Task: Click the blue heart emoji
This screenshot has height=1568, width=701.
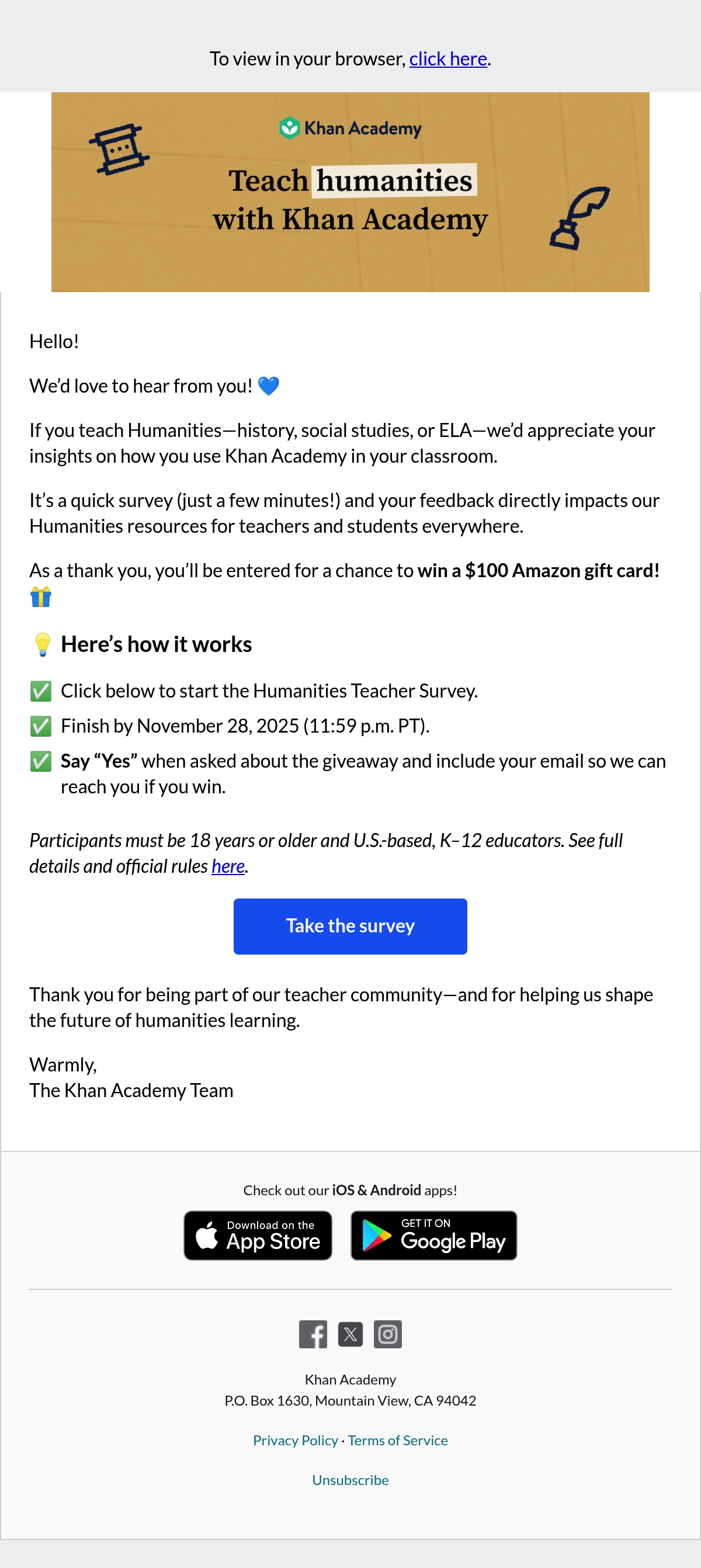Action: [268, 386]
